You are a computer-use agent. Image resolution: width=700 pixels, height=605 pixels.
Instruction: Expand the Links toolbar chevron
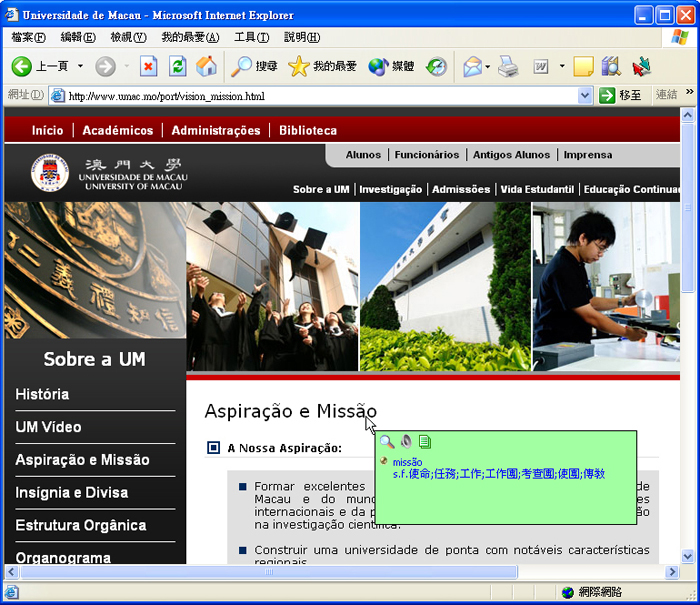tap(690, 92)
